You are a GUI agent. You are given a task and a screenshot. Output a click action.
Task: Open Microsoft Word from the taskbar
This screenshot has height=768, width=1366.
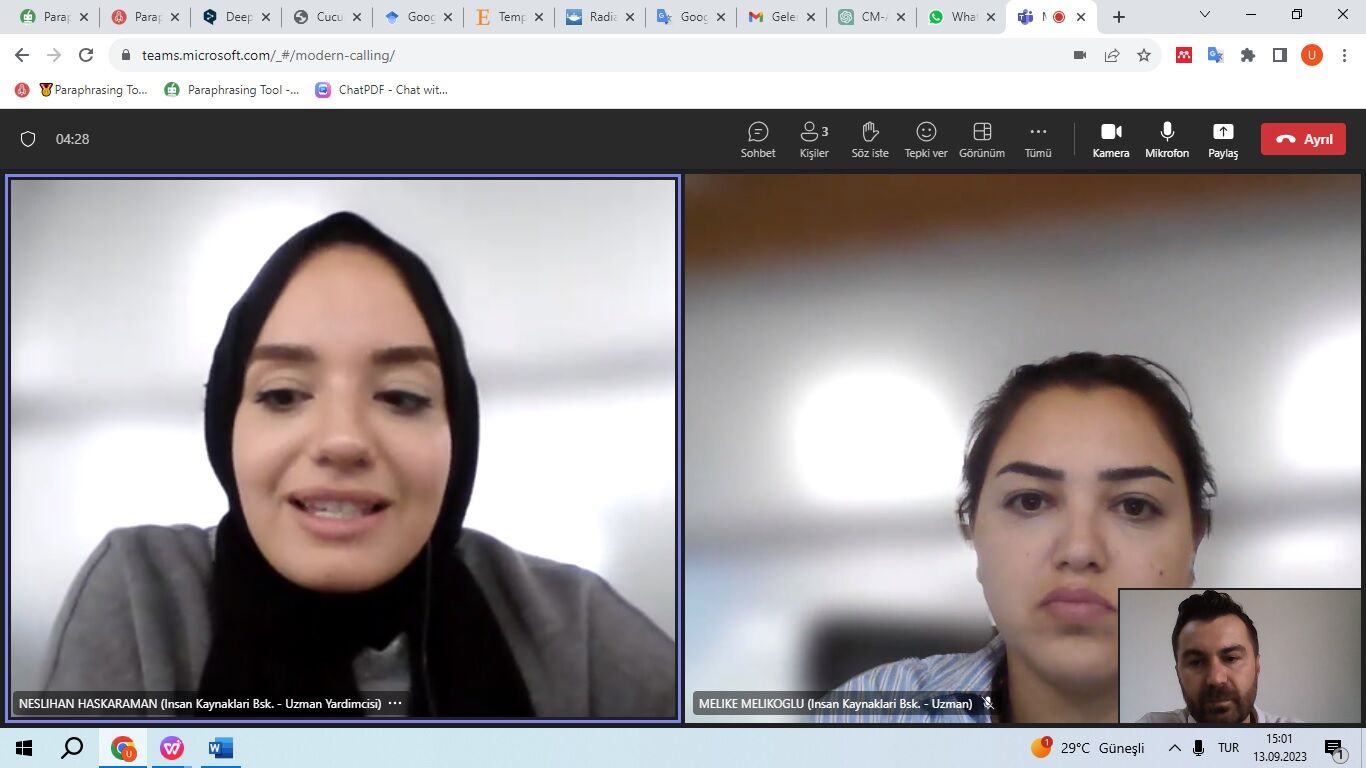tap(220, 748)
